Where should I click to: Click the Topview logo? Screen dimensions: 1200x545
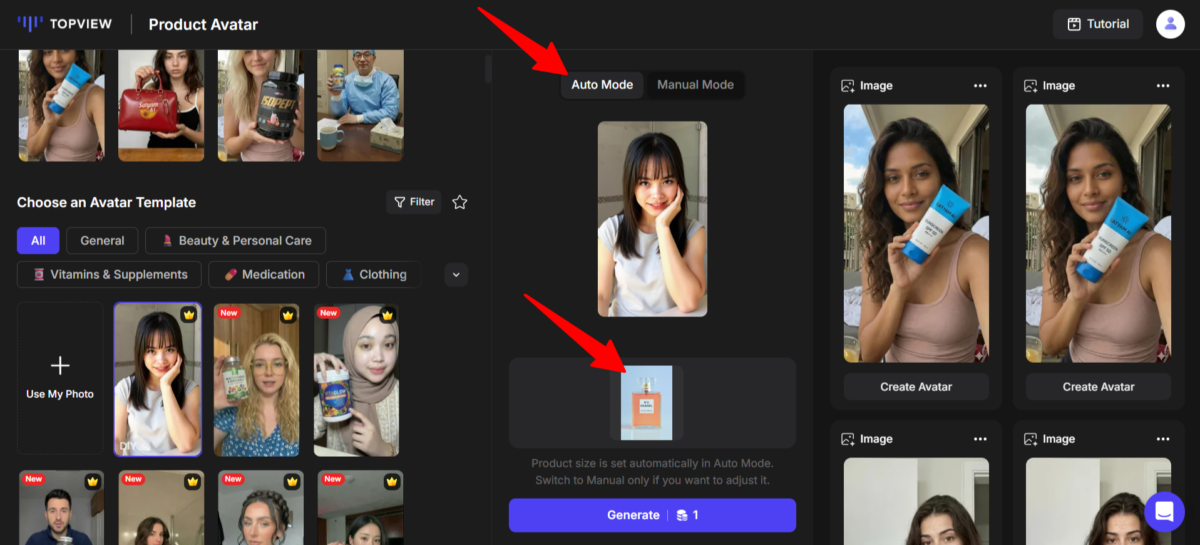coord(65,24)
